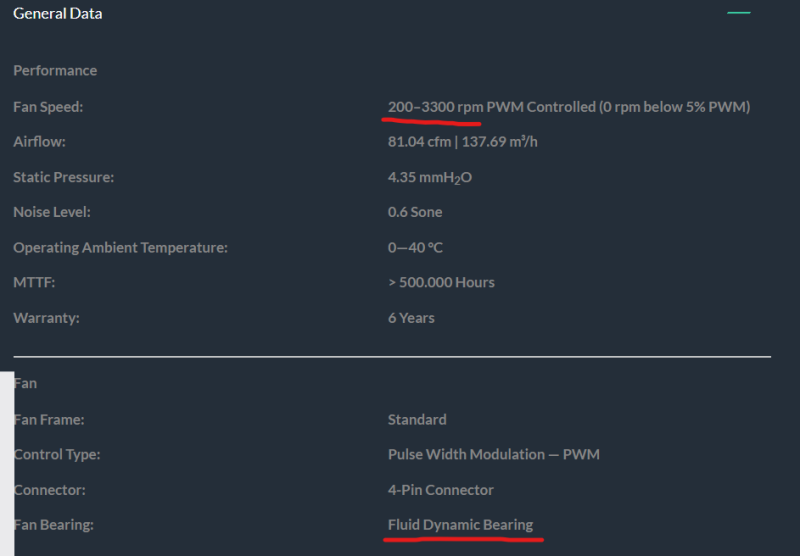Viewport: 800px width, 556px height.
Task: Click the Fan Speed label
Action: 48,107
